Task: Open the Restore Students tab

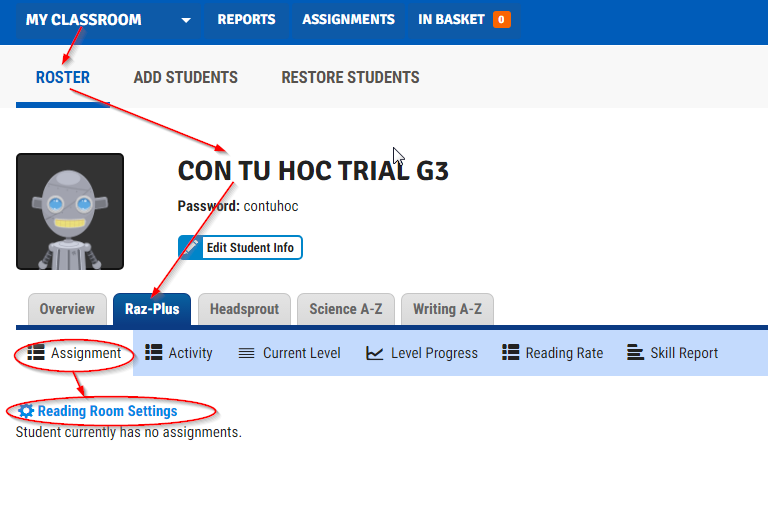Action: pyautogui.click(x=350, y=77)
